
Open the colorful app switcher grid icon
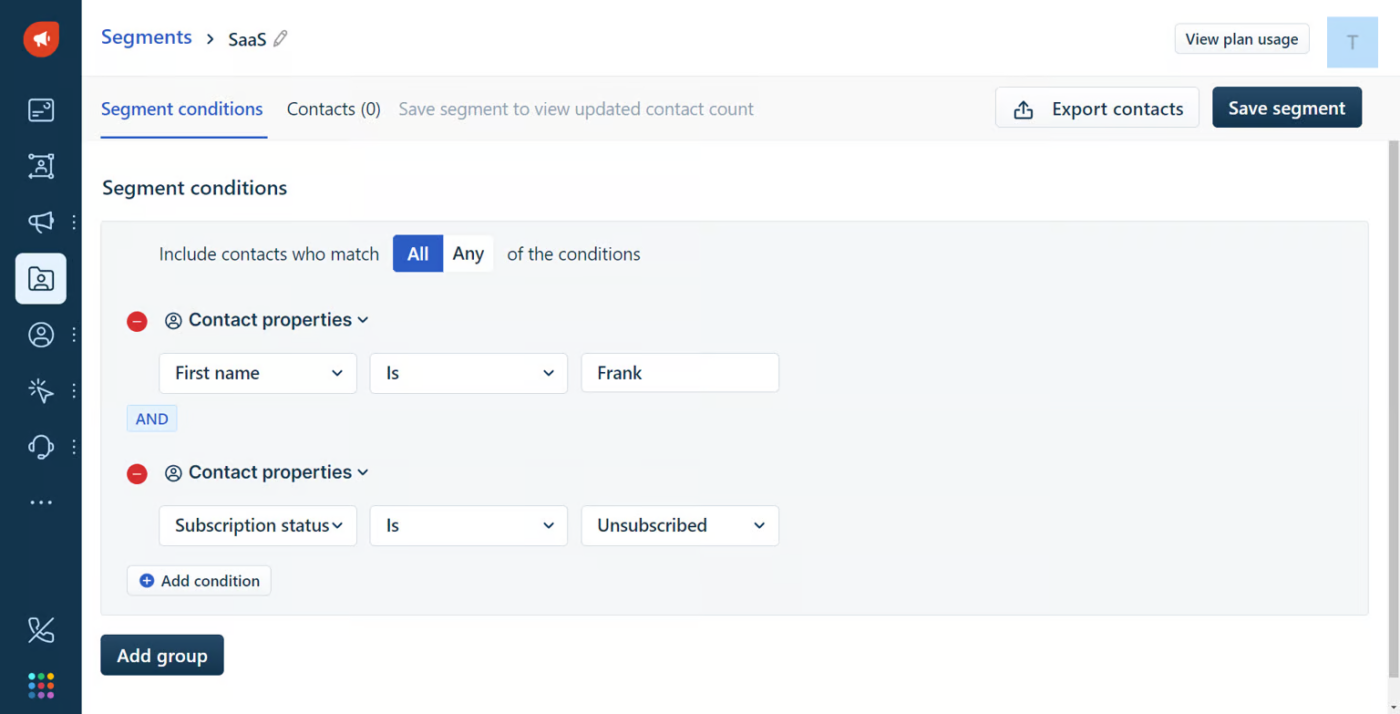(x=41, y=685)
